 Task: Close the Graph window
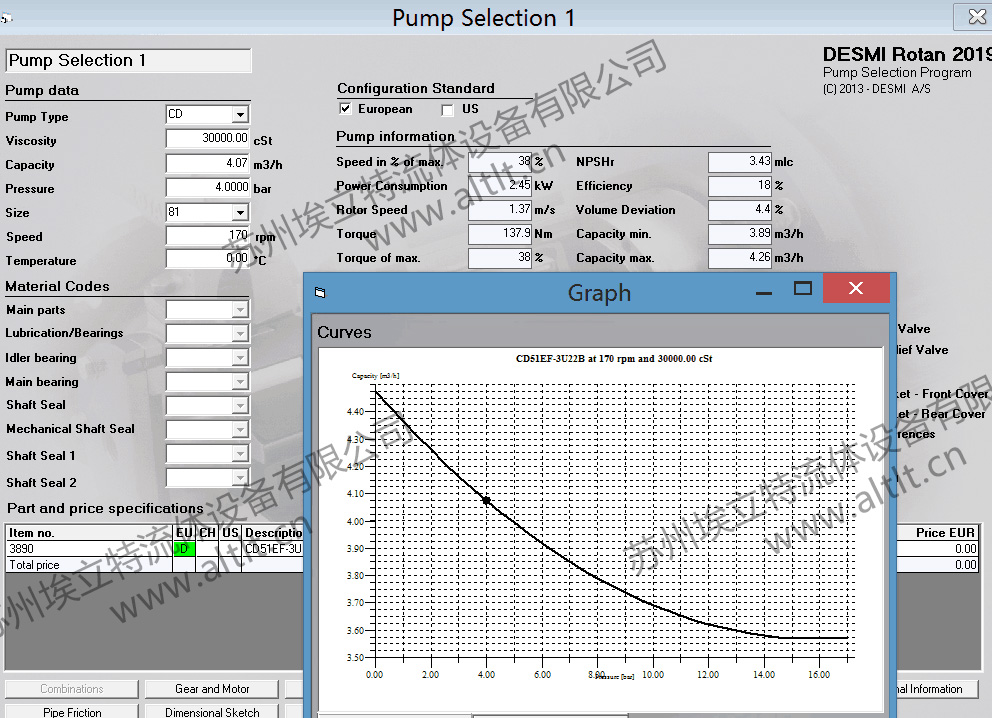856,288
